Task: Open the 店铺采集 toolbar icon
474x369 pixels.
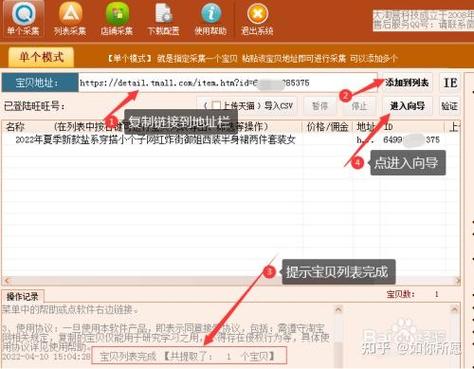Action: point(117,19)
